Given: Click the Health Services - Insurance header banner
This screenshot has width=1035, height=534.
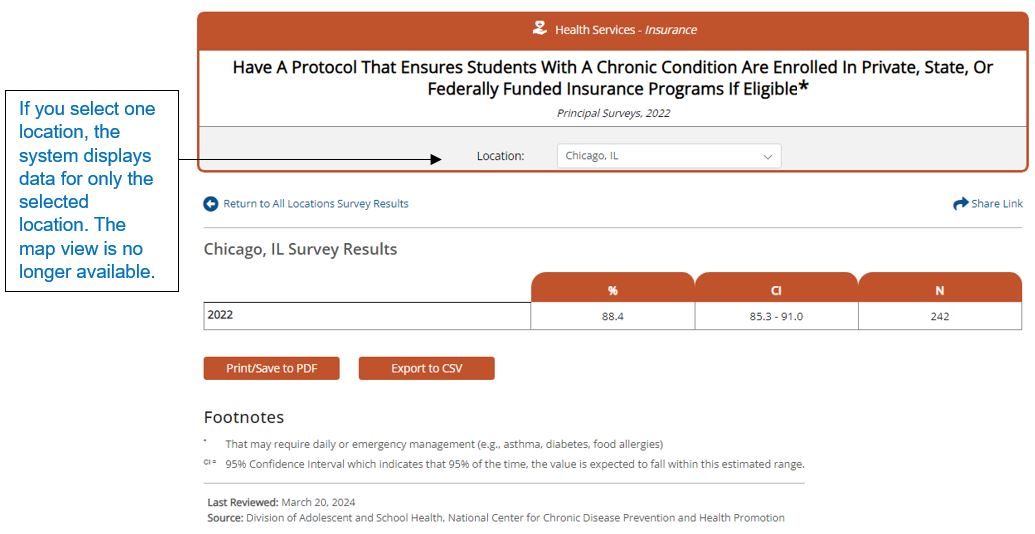Looking at the screenshot, I should [613, 30].
